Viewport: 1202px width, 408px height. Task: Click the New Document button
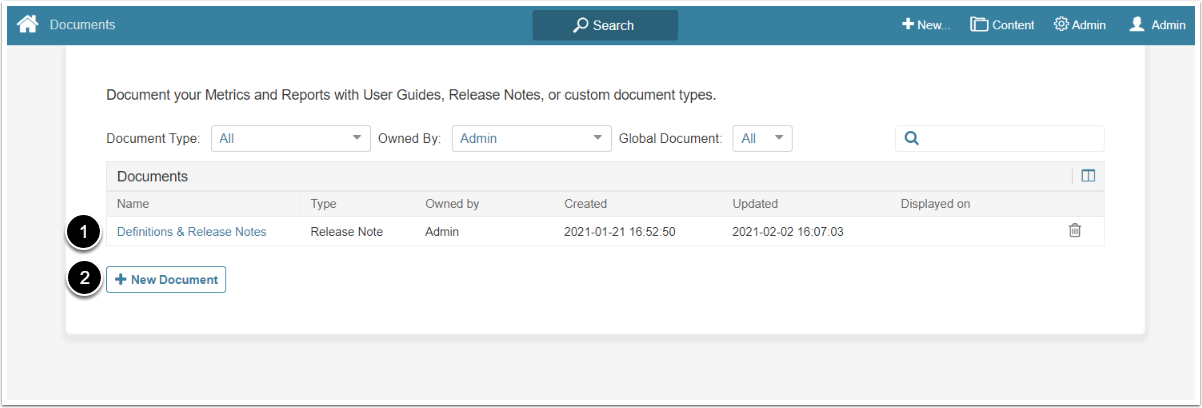coord(166,280)
